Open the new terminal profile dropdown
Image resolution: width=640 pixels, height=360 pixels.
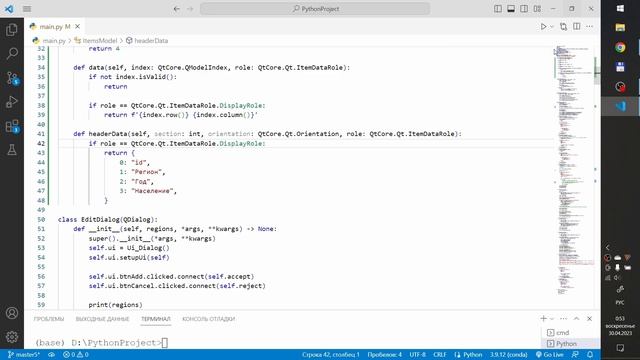pos(551,318)
